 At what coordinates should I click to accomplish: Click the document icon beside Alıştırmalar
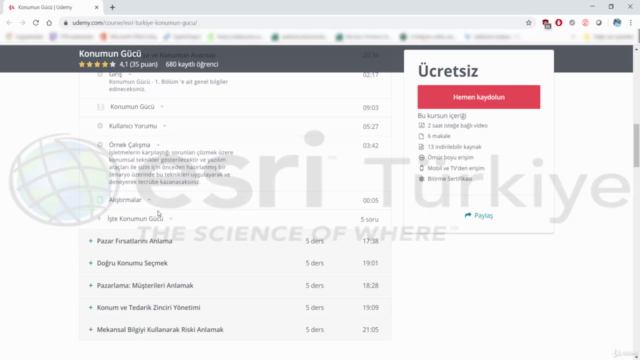click(100, 200)
